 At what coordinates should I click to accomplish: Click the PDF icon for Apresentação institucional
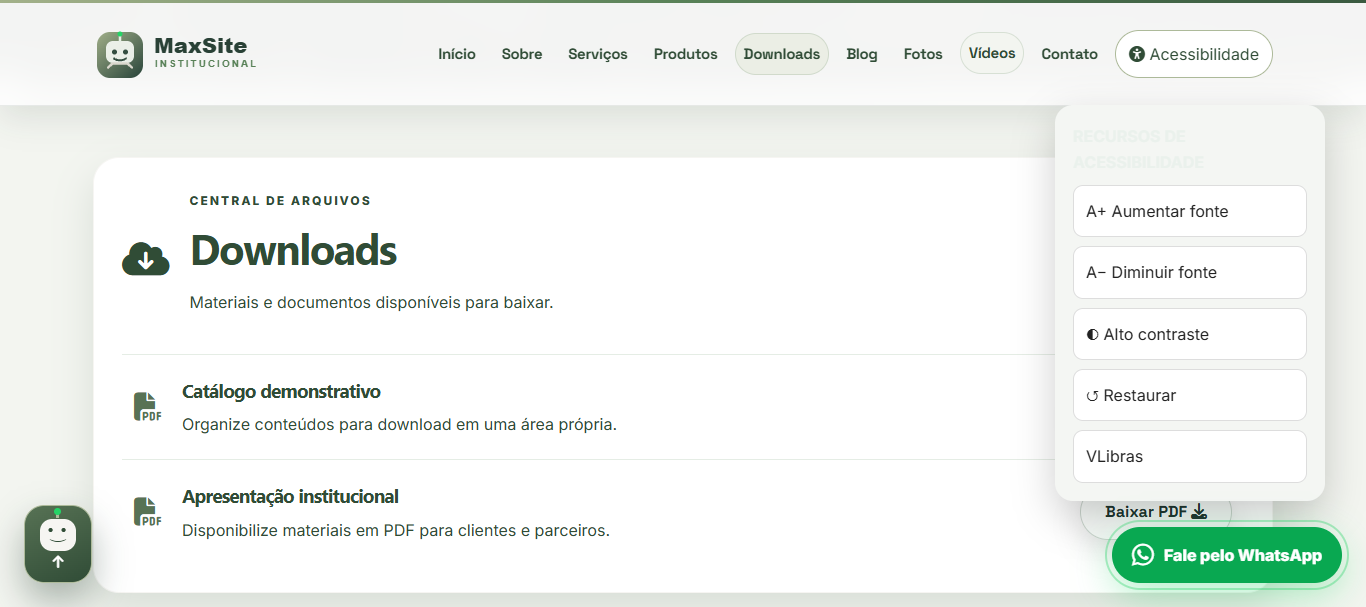click(x=148, y=512)
